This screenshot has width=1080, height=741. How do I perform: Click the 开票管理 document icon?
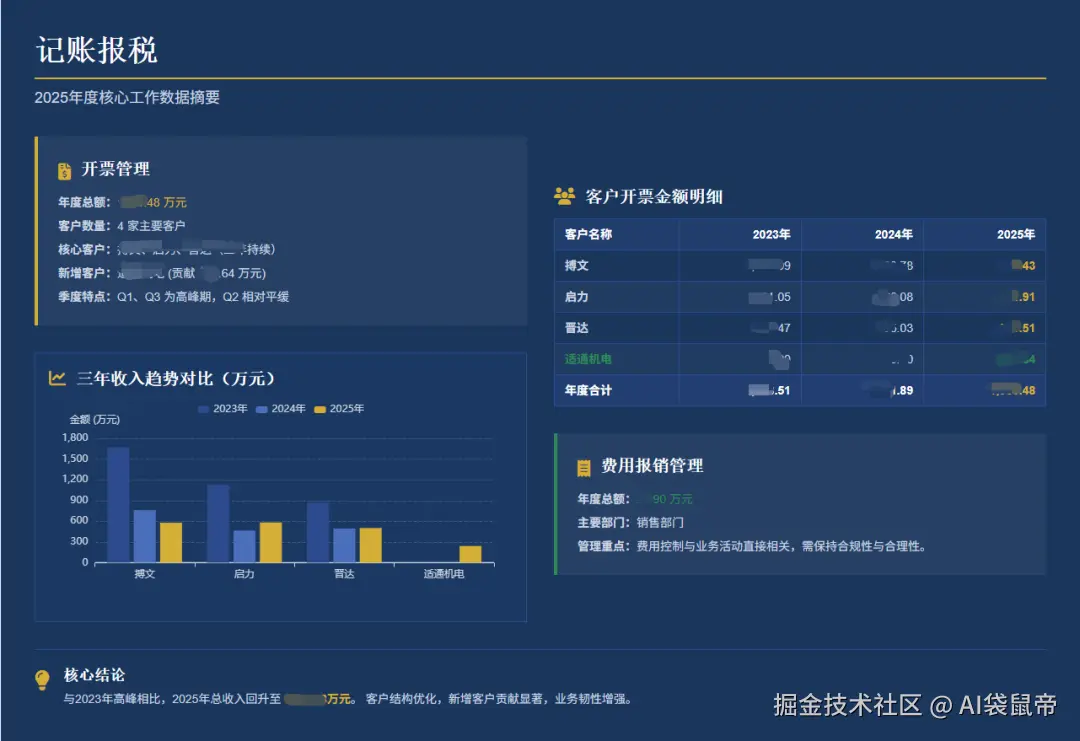point(64,168)
